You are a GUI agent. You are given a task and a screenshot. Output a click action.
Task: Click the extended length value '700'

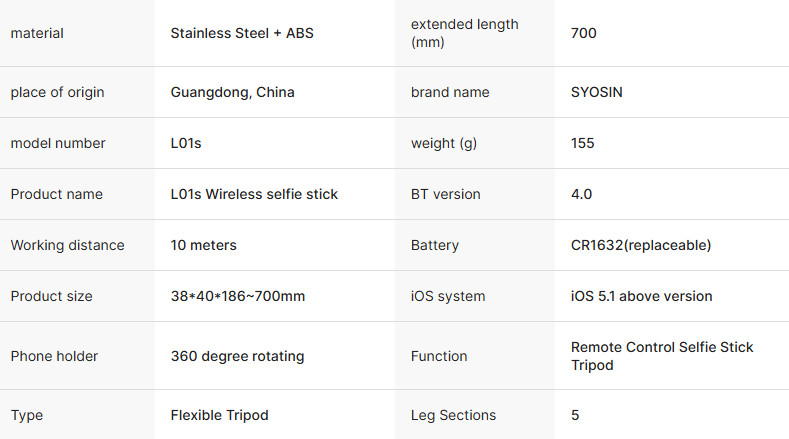(584, 33)
